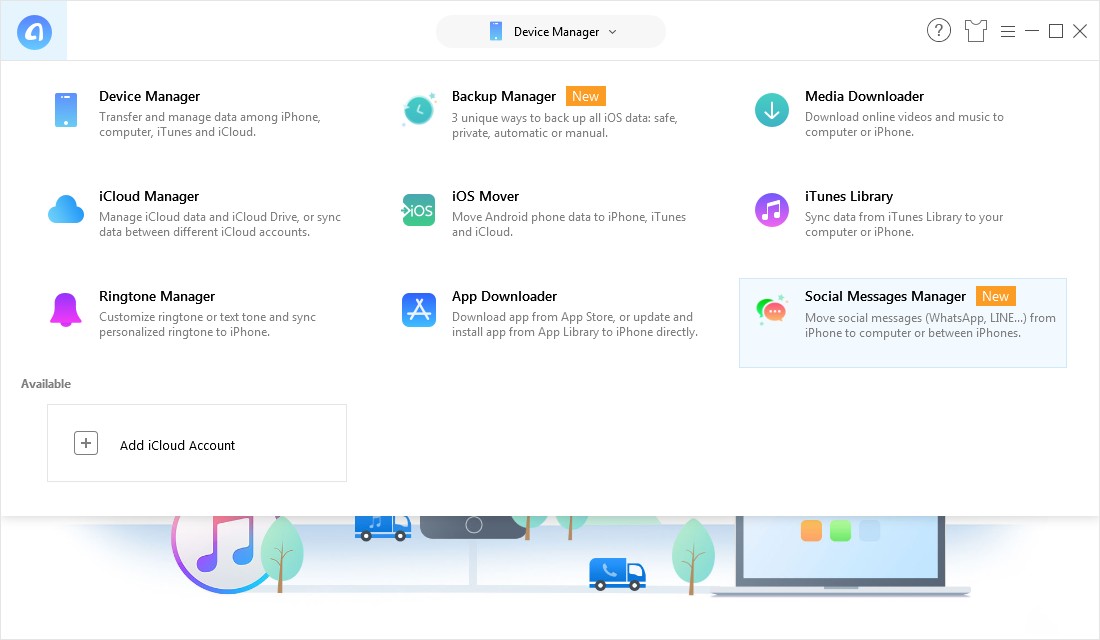Expand the Device Manager dropdown chevron

612,32
